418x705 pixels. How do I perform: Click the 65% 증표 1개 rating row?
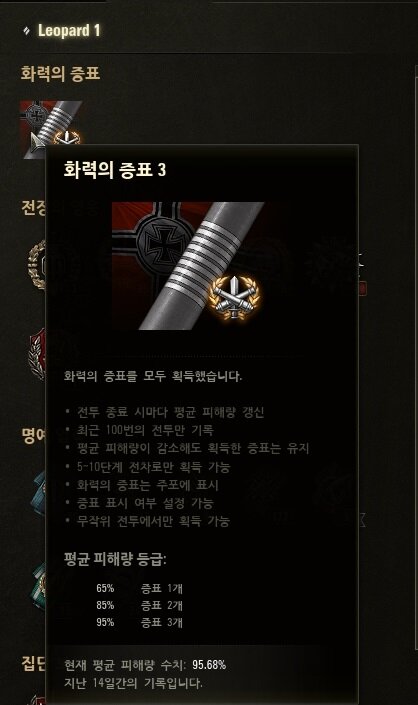coord(139,588)
